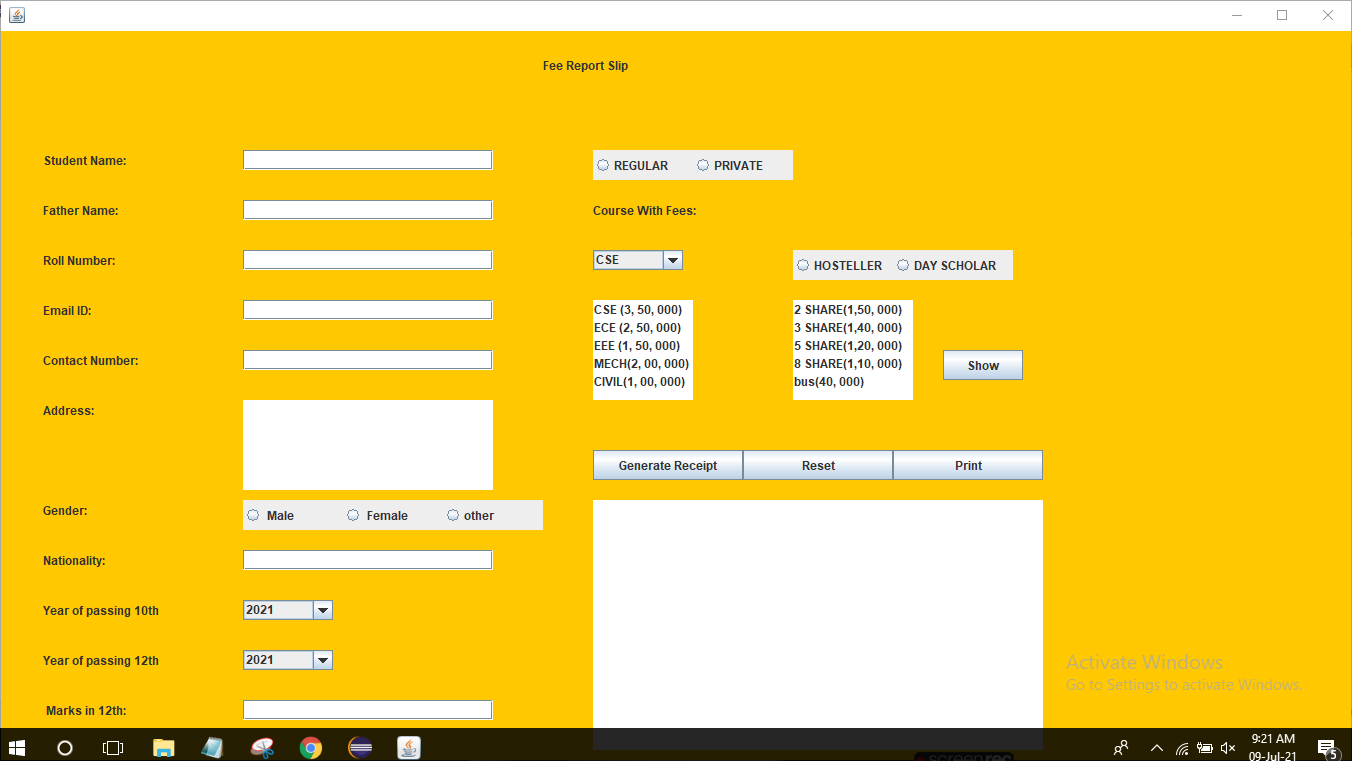Open File Explorer from the taskbar
This screenshot has height=761, width=1352.
click(x=163, y=747)
